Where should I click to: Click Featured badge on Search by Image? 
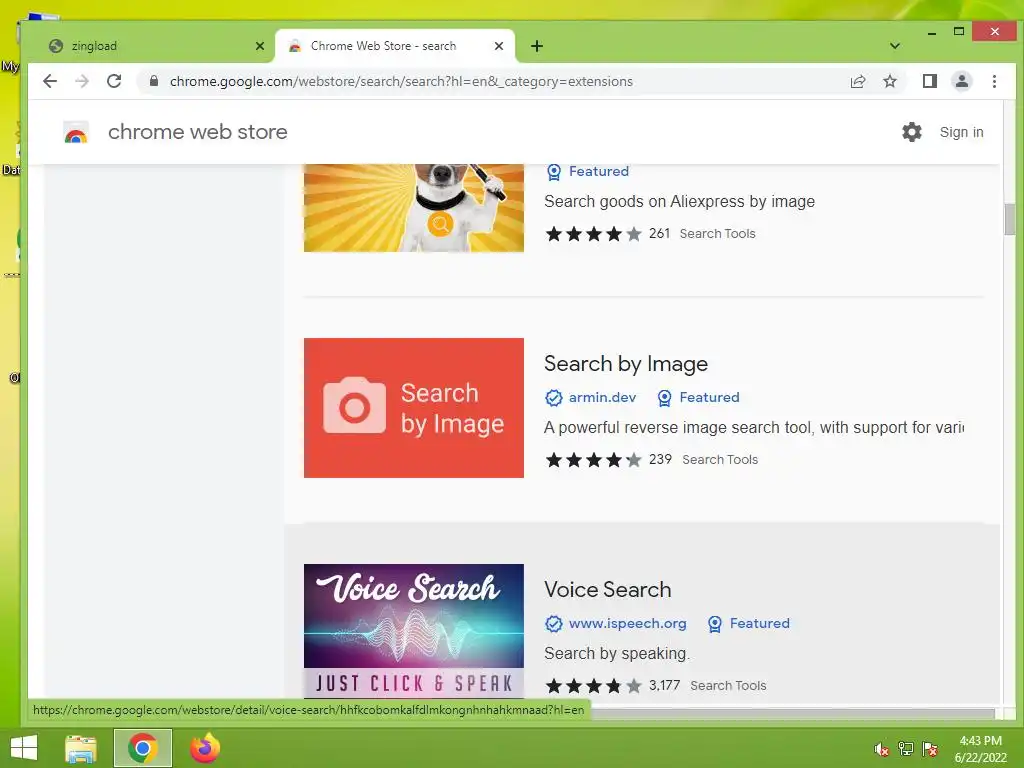coord(698,397)
